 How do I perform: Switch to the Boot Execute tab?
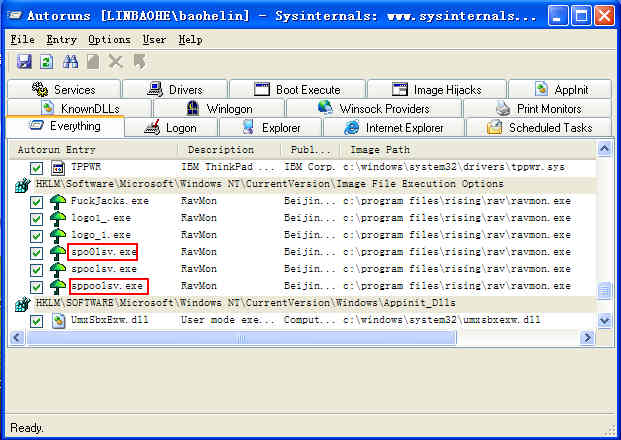pyautogui.click(x=297, y=90)
